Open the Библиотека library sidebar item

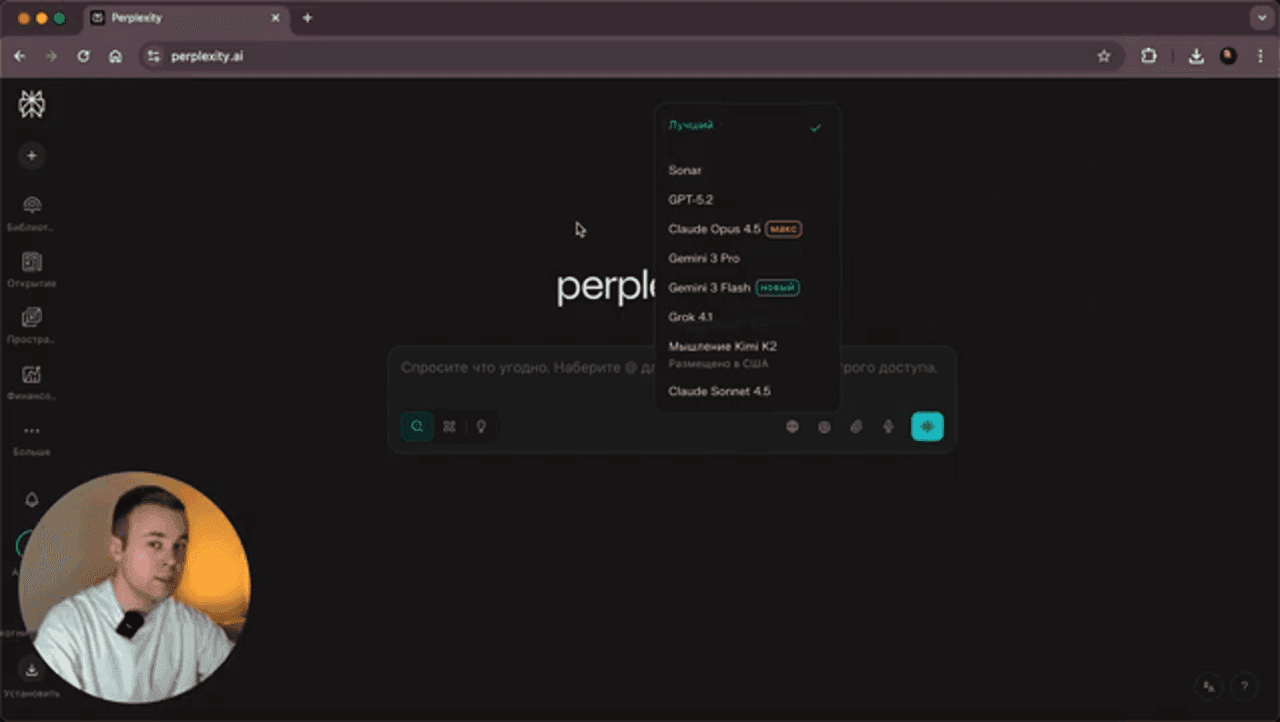pos(32,213)
